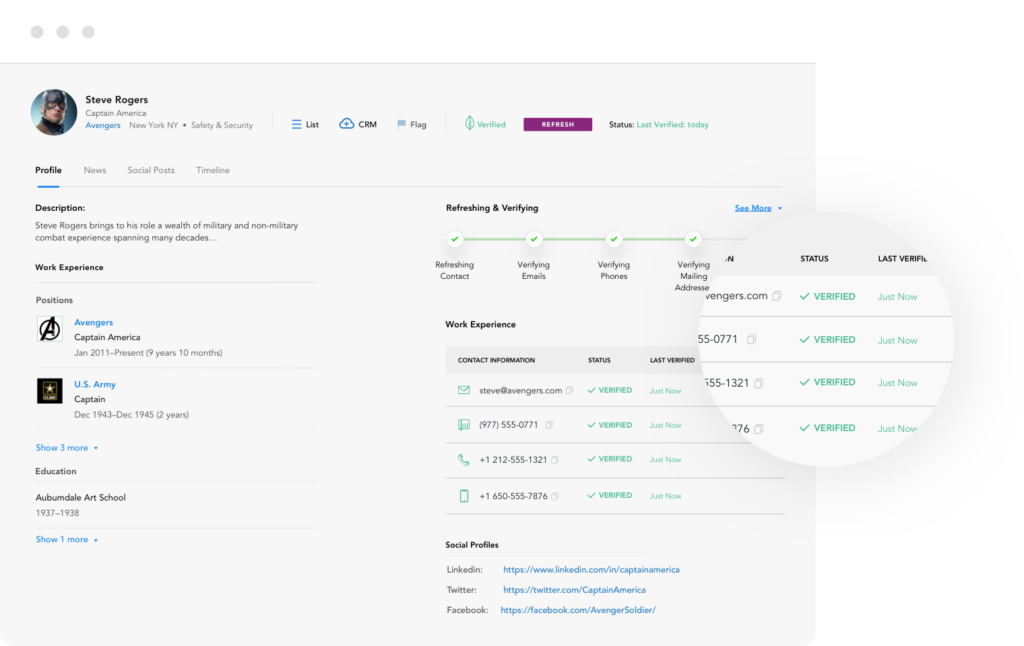
Task: Click the Contact Information column header
Action: pyautogui.click(x=496, y=360)
